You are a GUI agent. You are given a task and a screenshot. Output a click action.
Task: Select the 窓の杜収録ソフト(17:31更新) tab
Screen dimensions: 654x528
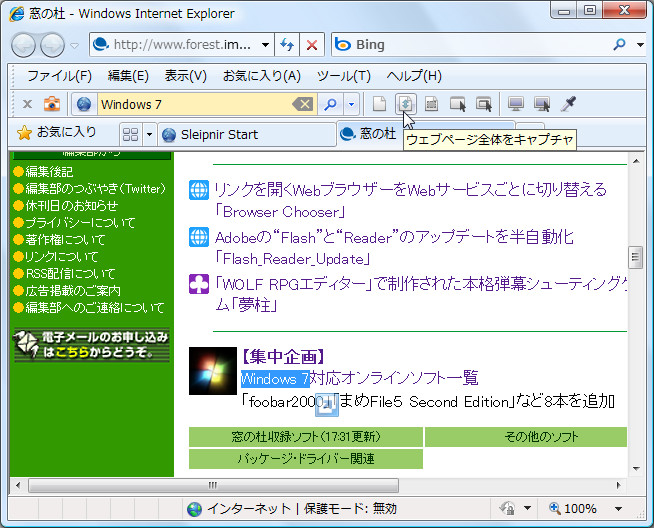pos(306,437)
